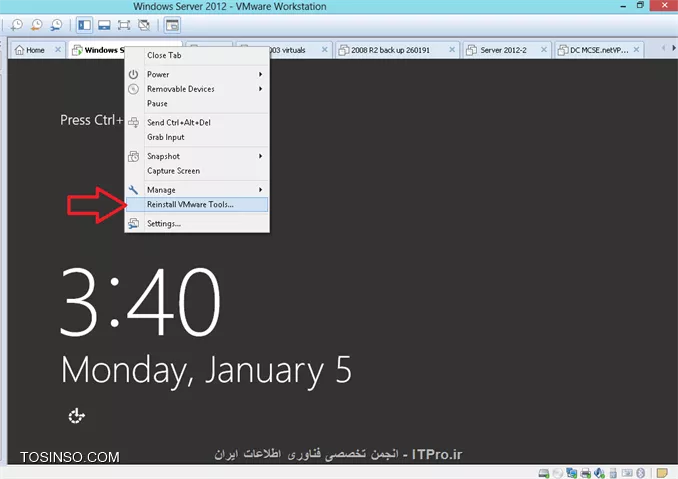Click the 2008 R2 back up tab icon
This screenshot has width=678, height=479.
344,50
